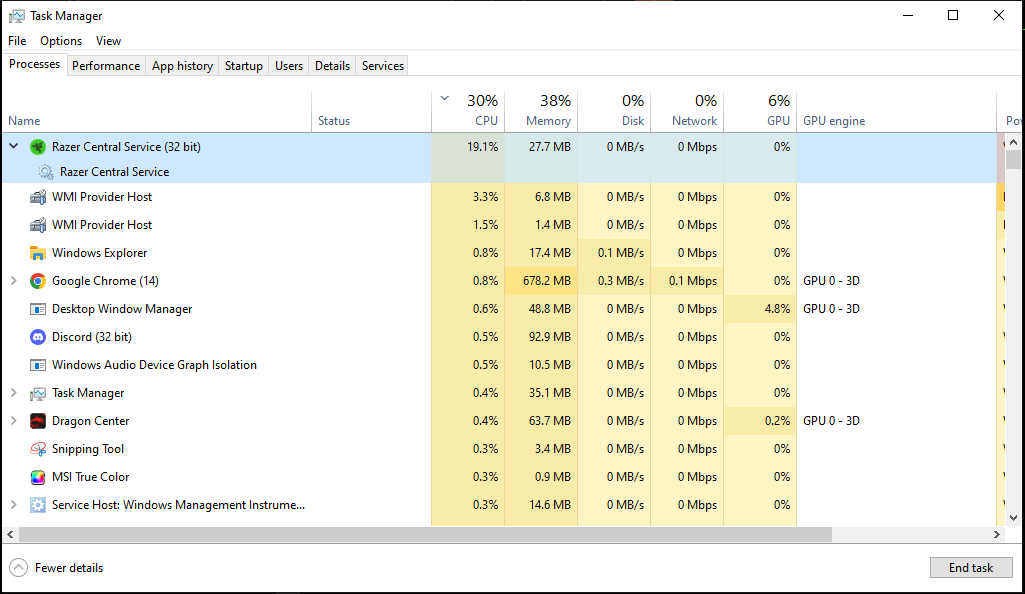1025x594 pixels.
Task: Click the sort arrow above the CPU column
Action: click(445, 99)
